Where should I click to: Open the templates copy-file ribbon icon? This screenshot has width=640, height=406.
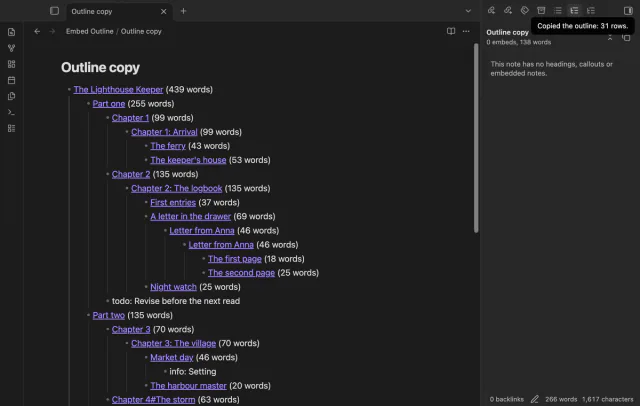[11, 96]
